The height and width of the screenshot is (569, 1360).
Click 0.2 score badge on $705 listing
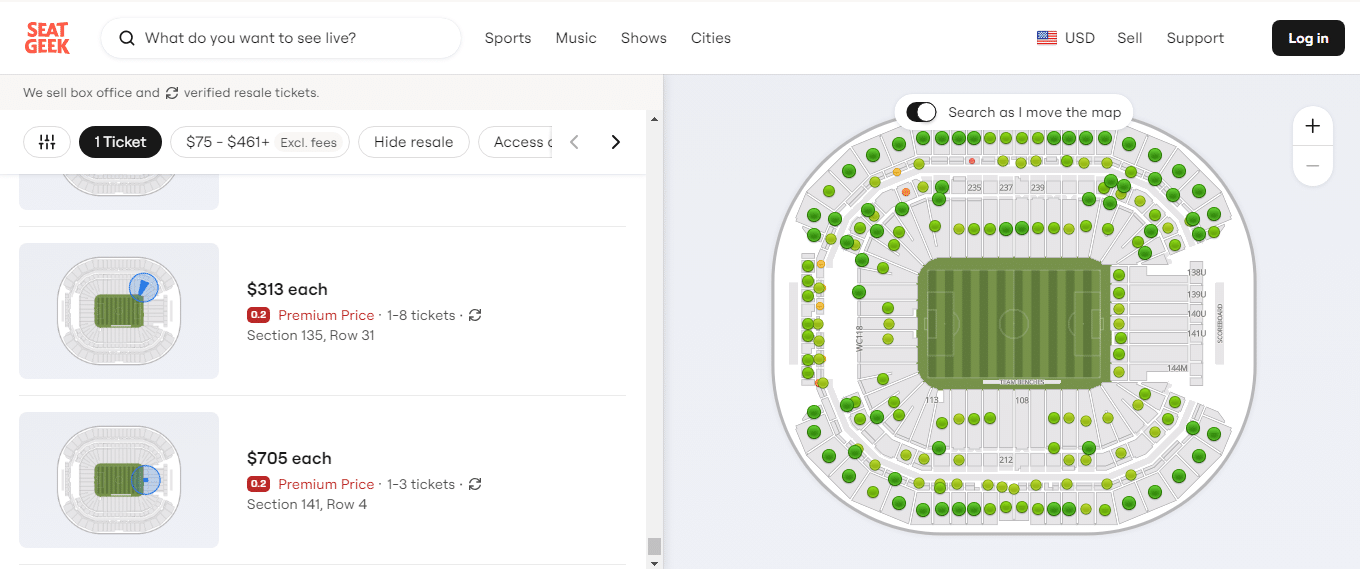click(258, 484)
